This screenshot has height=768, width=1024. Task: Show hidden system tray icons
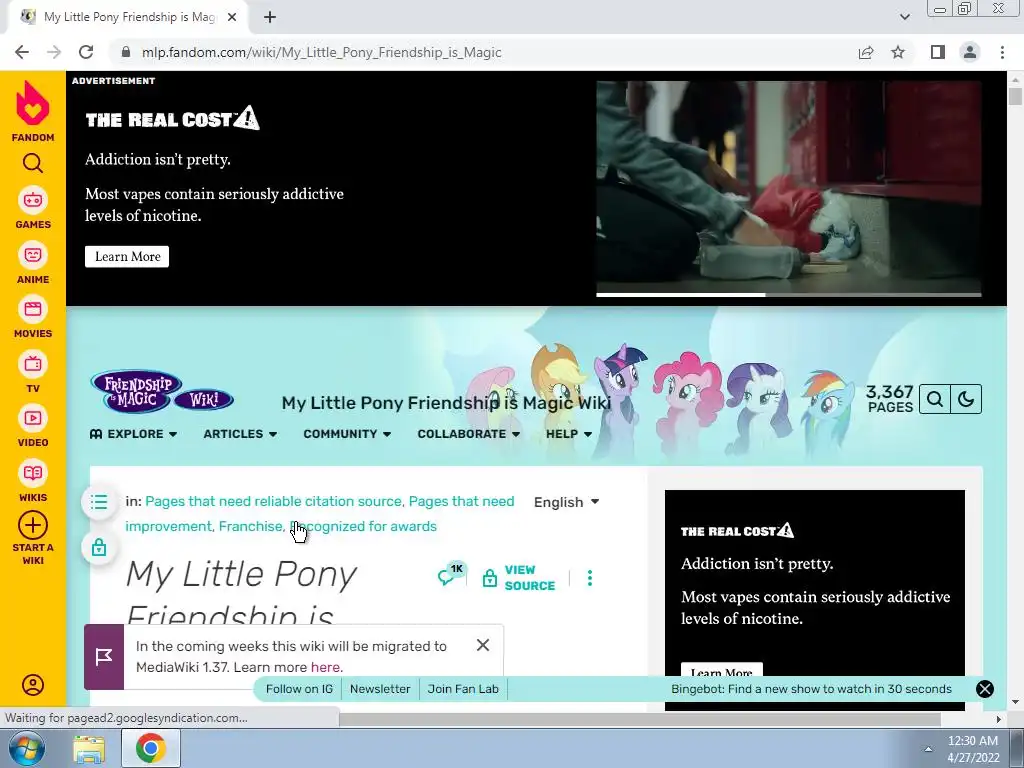(x=928, y=749)
